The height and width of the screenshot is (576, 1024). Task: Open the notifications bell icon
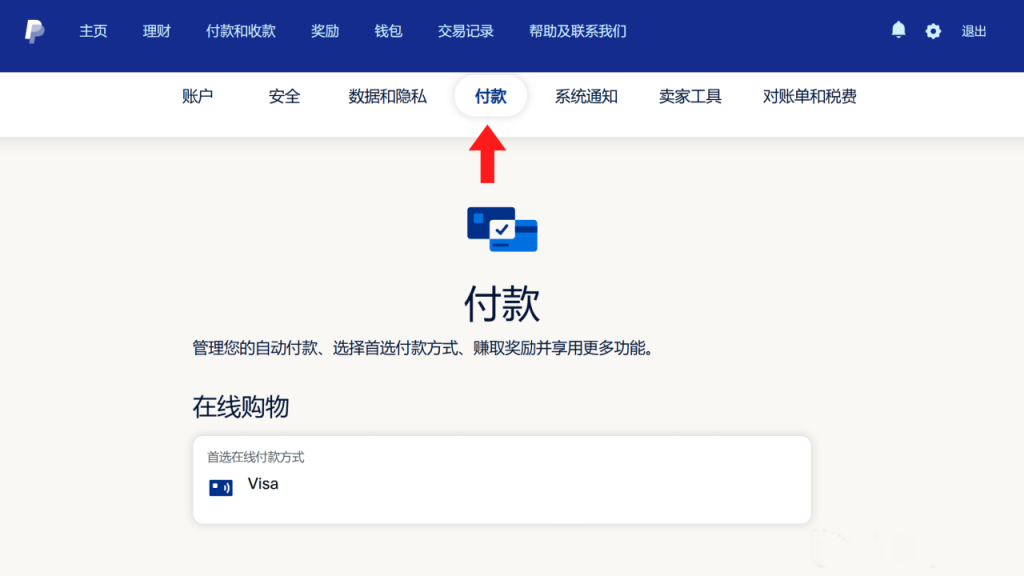tap(899, 30)
